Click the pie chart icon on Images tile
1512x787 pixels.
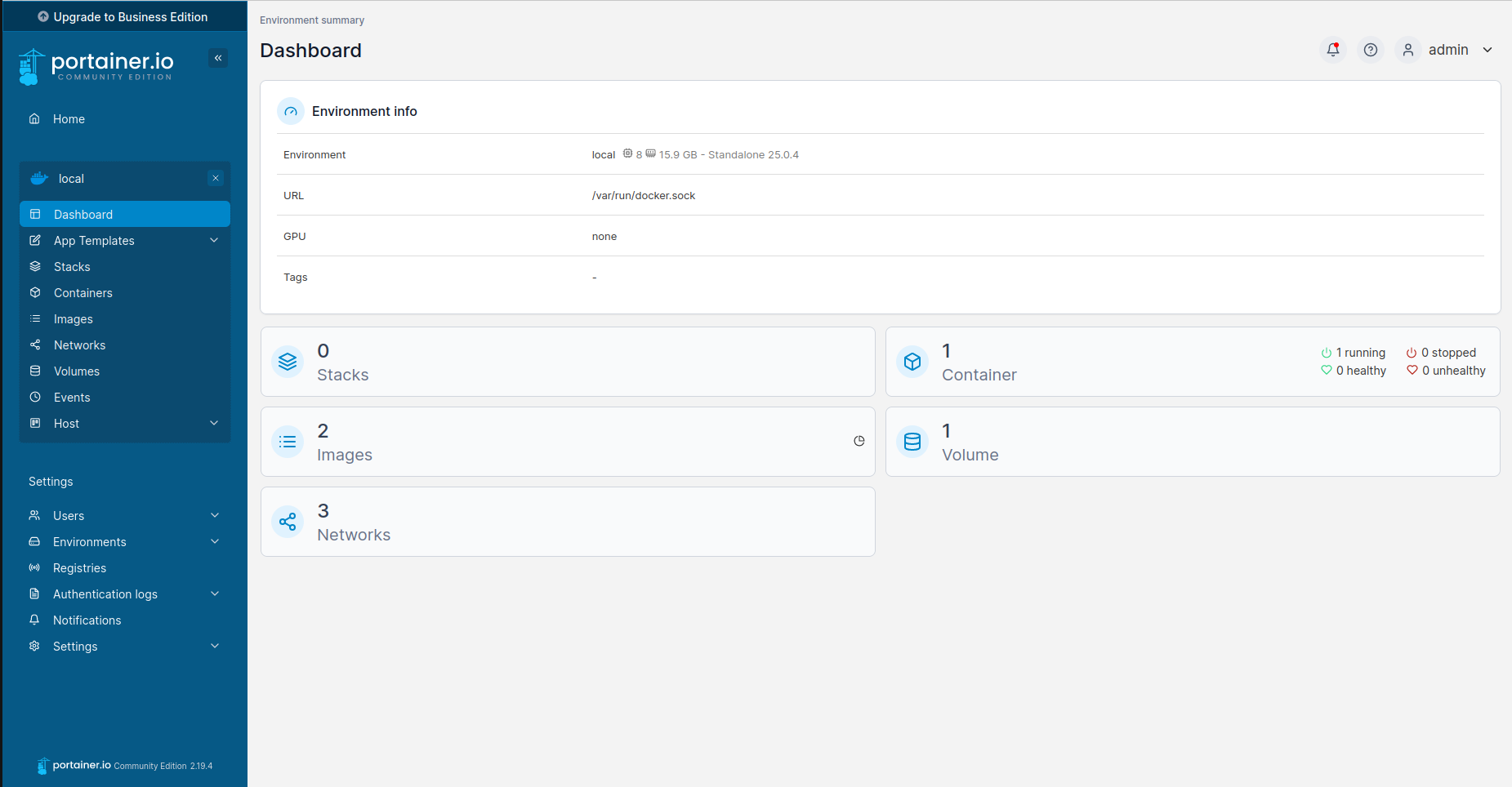(x=859, y=441)
